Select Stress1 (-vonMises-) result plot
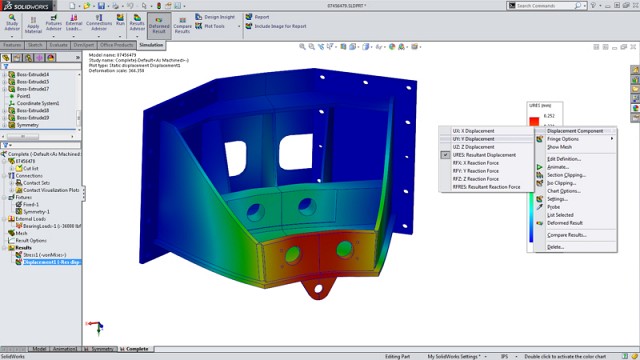This screenshot has height=360, width=640. tap(44, 255)
